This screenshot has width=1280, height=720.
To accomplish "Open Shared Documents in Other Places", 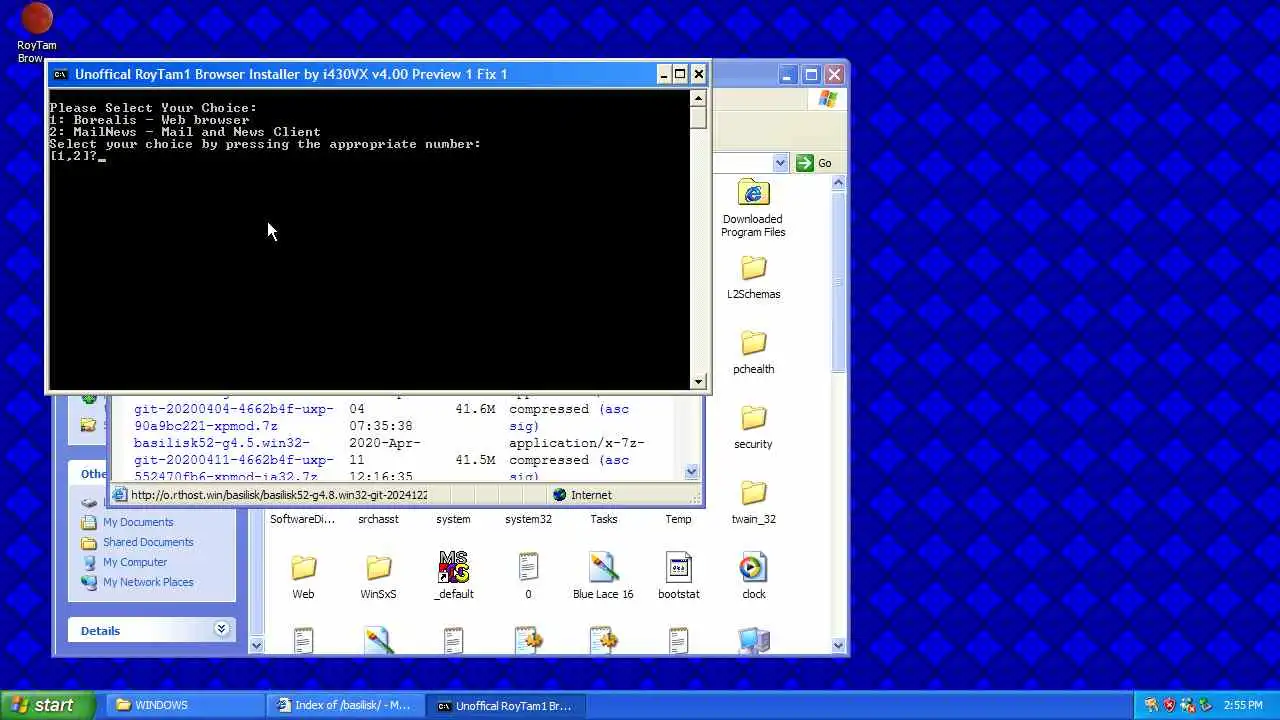I will 148,542.
